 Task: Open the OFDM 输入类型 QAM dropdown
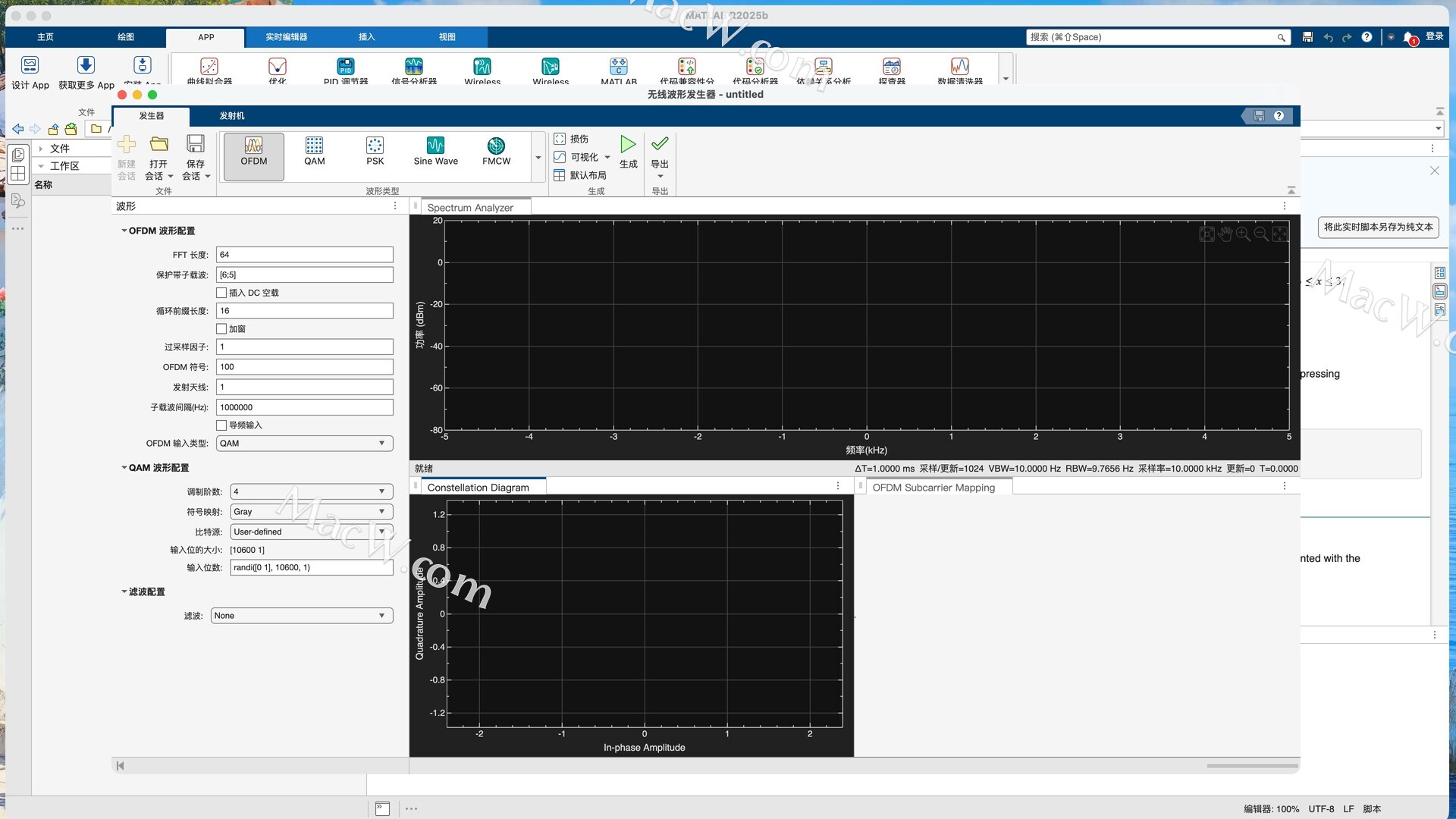304,444
